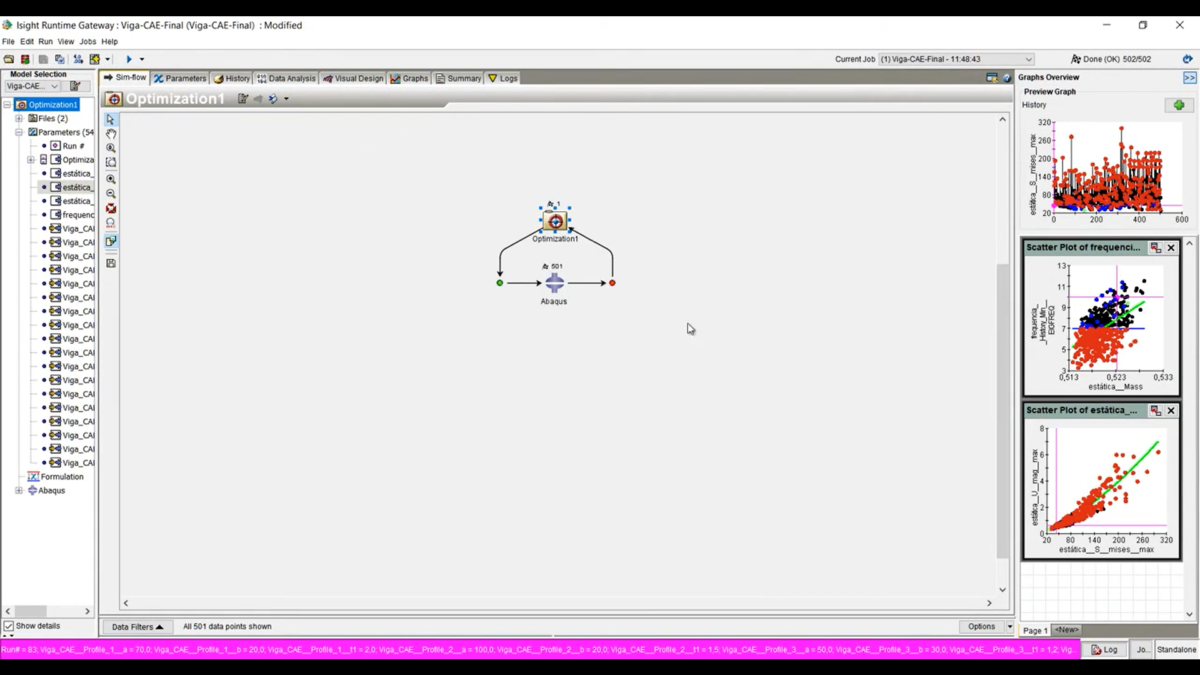Open the Edit menu
Screen dimensions: 1200x675
tap(27, 42)
